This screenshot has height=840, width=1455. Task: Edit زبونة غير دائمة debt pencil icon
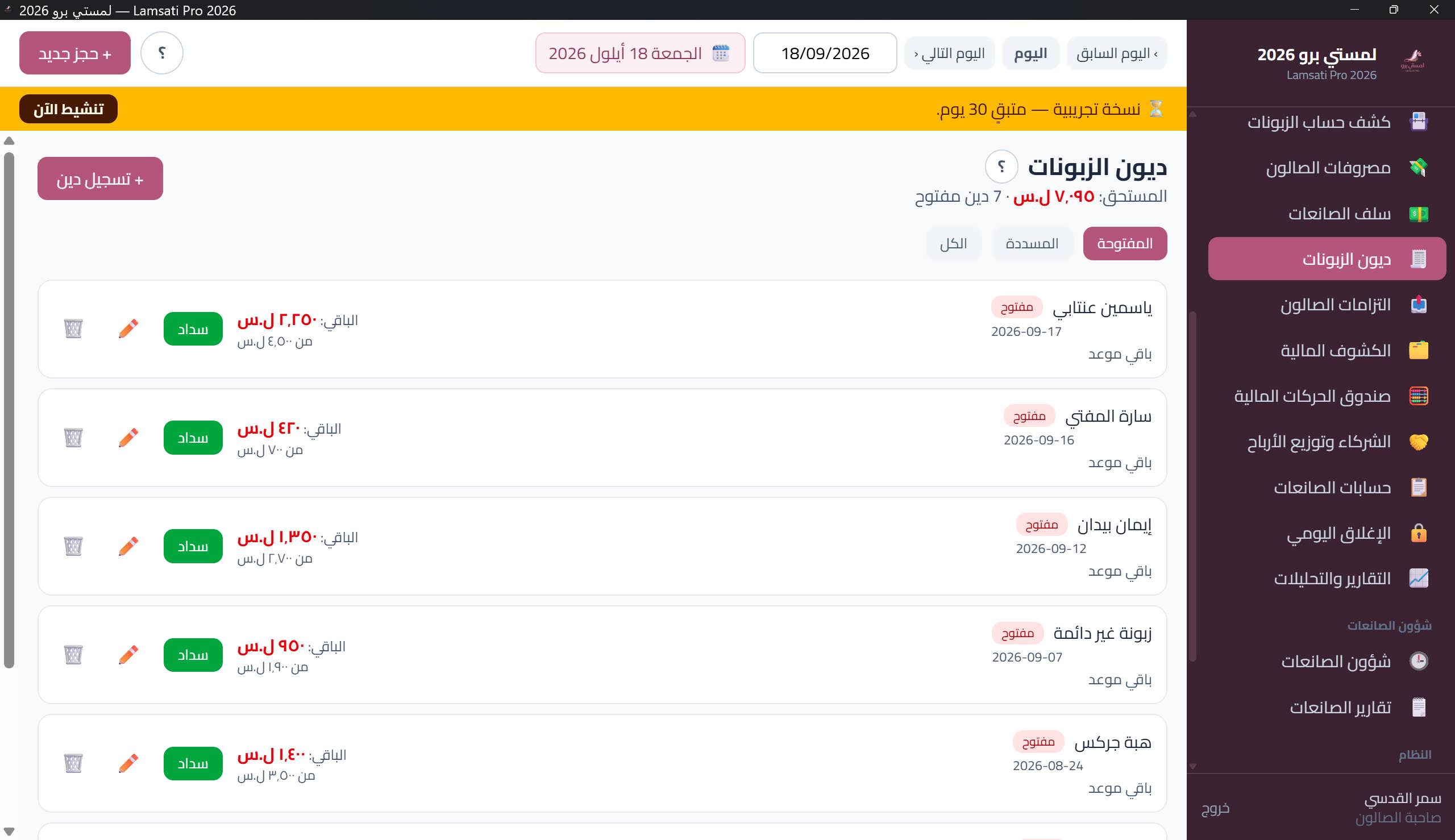128,655
